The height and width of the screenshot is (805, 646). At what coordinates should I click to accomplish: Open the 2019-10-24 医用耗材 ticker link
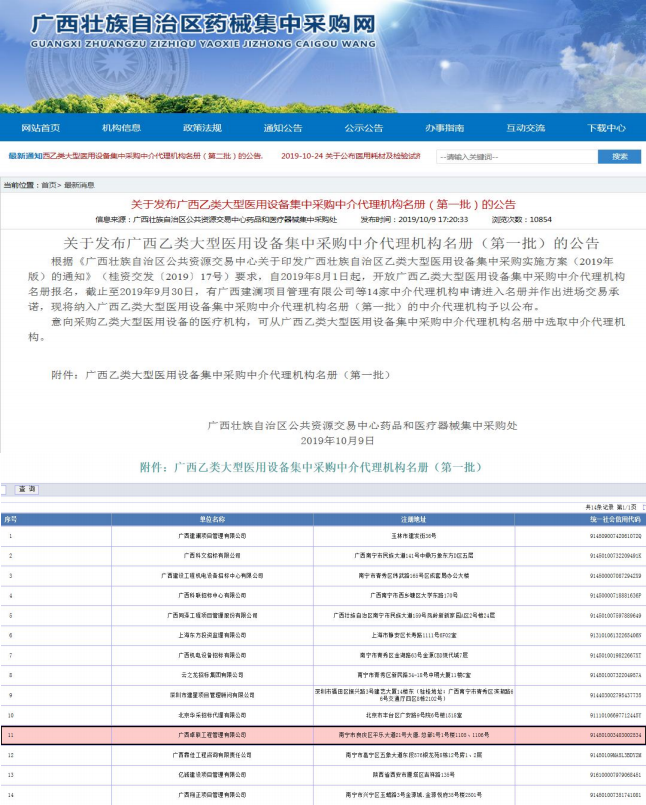pos(351,156)
